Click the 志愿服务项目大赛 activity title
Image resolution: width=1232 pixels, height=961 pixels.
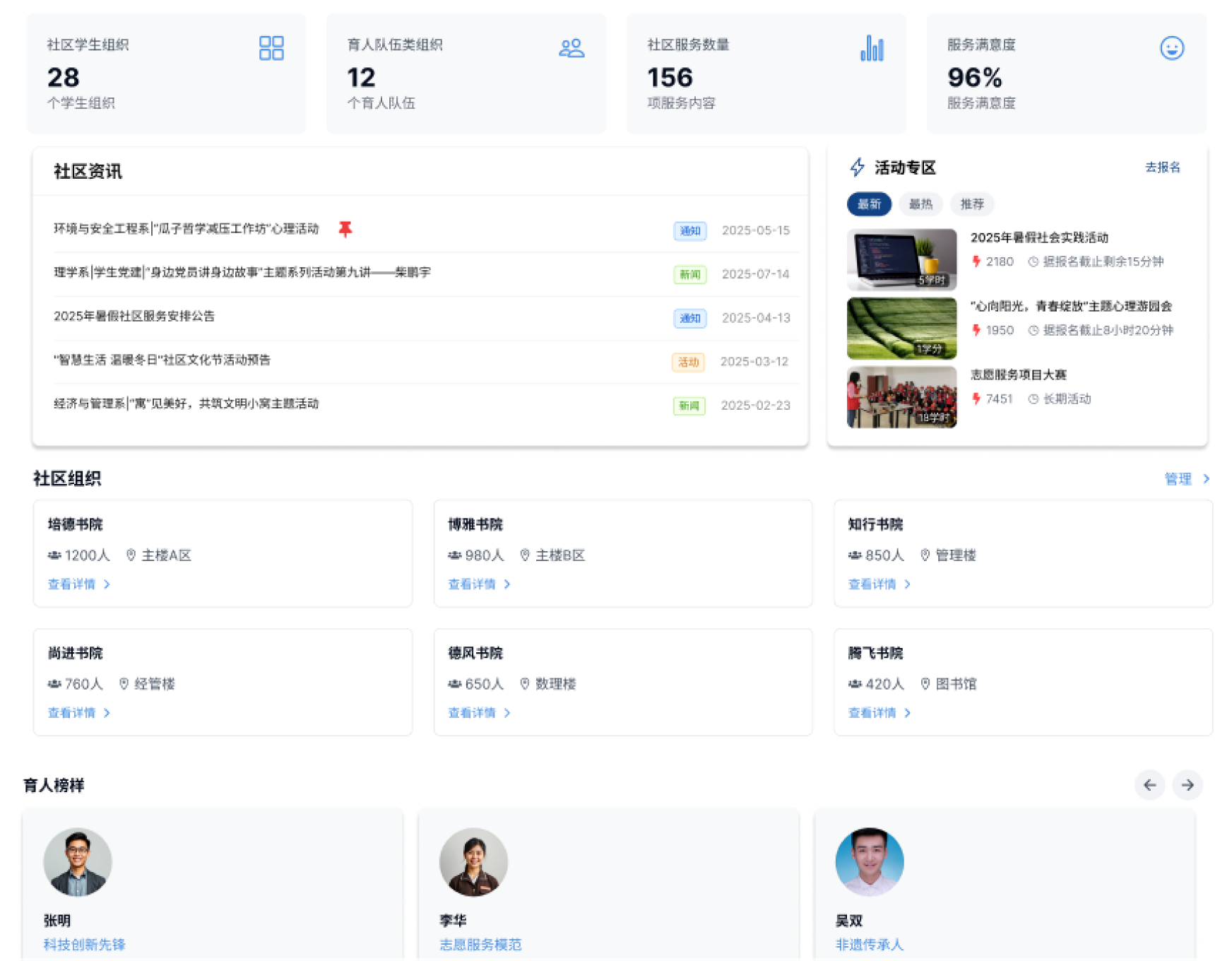pyautogui.click(x=1018, y=375)
